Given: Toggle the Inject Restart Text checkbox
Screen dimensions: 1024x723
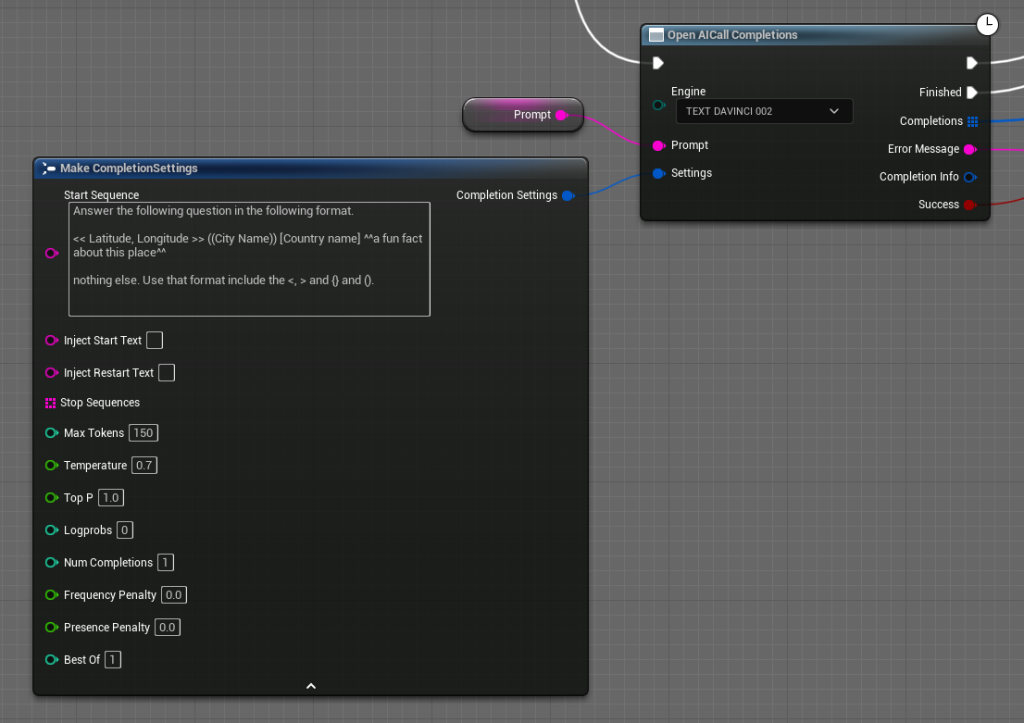Looking at the screenshot, I should coord(166,372).
